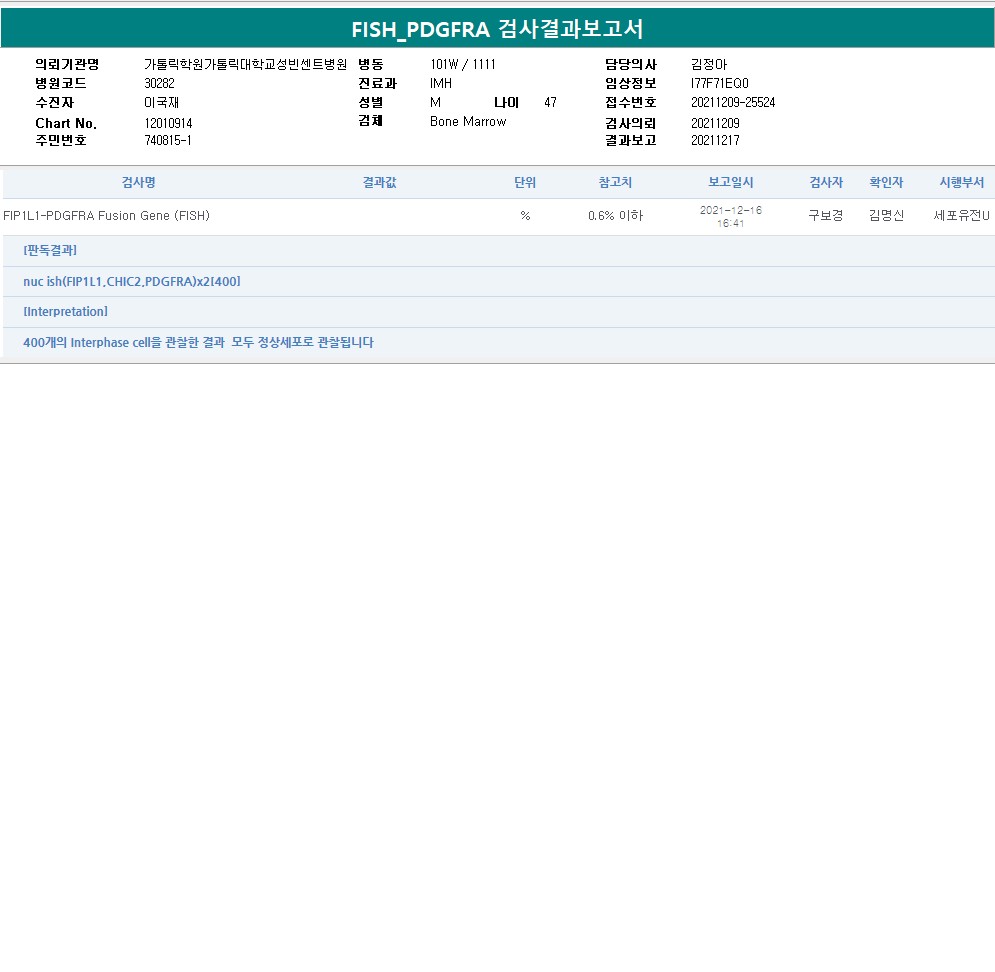Click the 나이 label
The image size is (995, 972).
tap(506, 102)
